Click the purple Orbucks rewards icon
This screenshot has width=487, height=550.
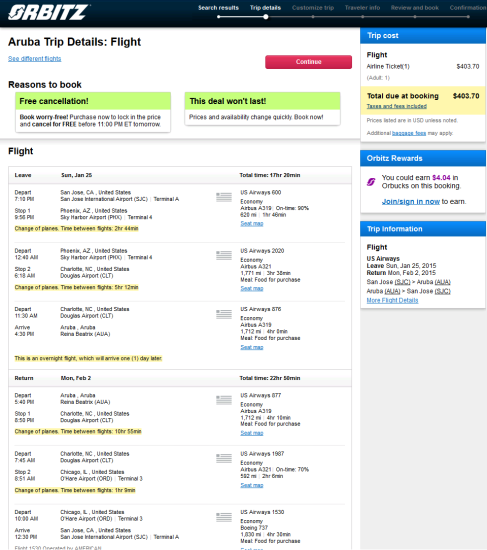tap(371, 182)
